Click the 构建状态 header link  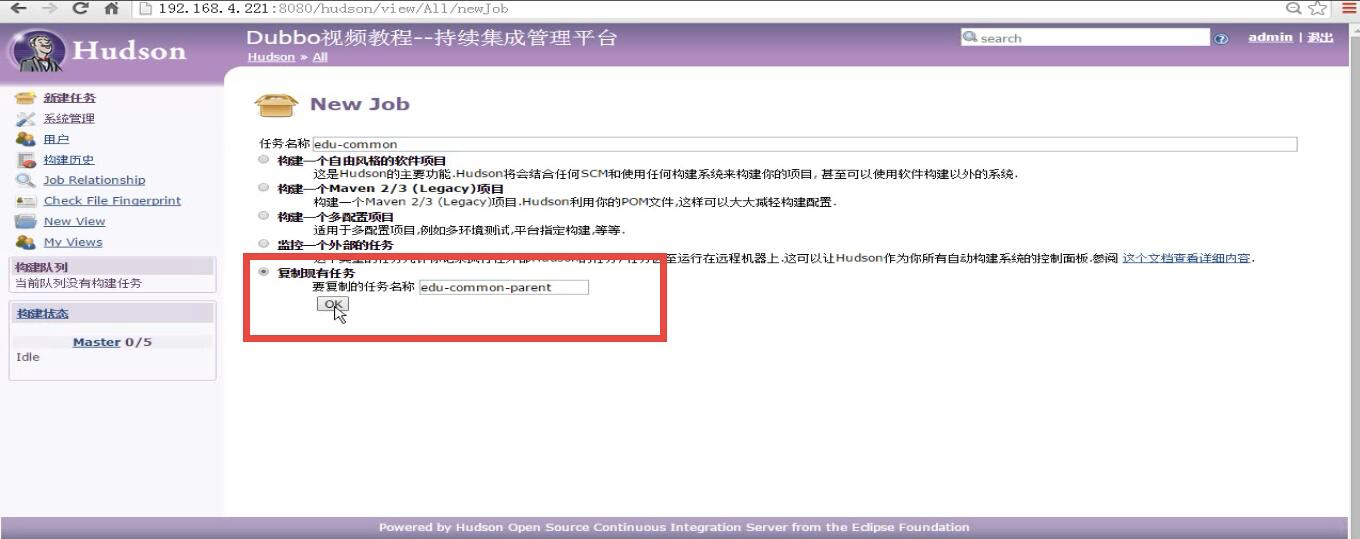(x=42, y=313)
